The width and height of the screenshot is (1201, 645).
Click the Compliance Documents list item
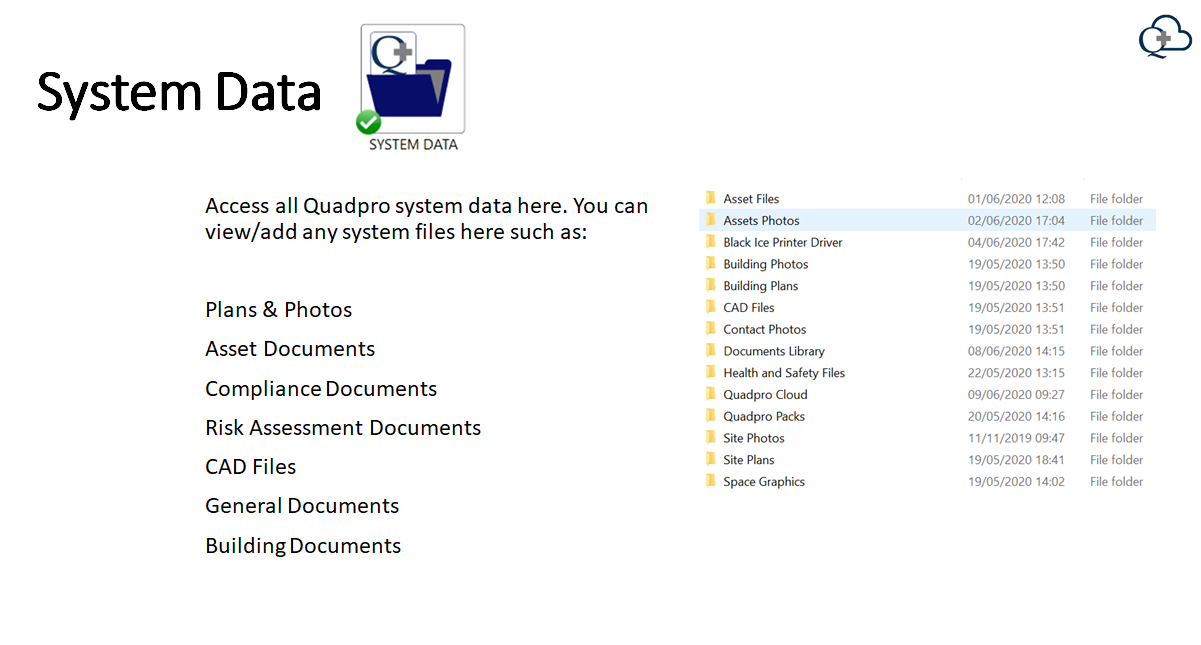click(321, 389)
